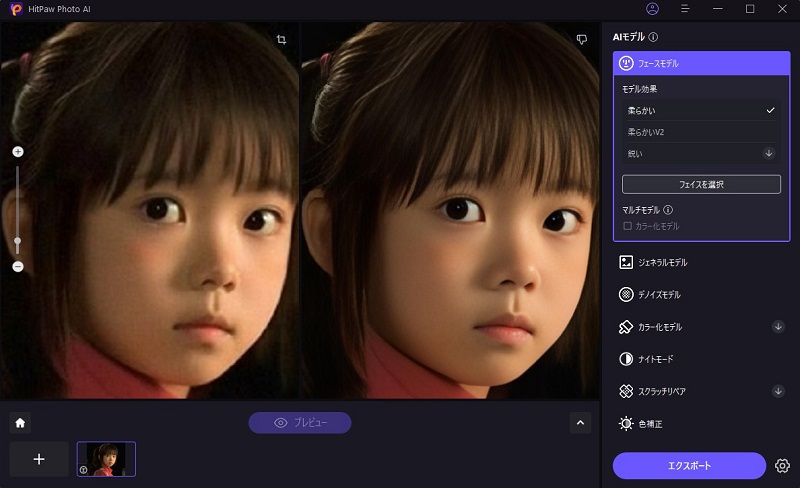Viewport: 800px width, 488px height.
Task: Open the user account profile icon
Action: click(652, 9)
